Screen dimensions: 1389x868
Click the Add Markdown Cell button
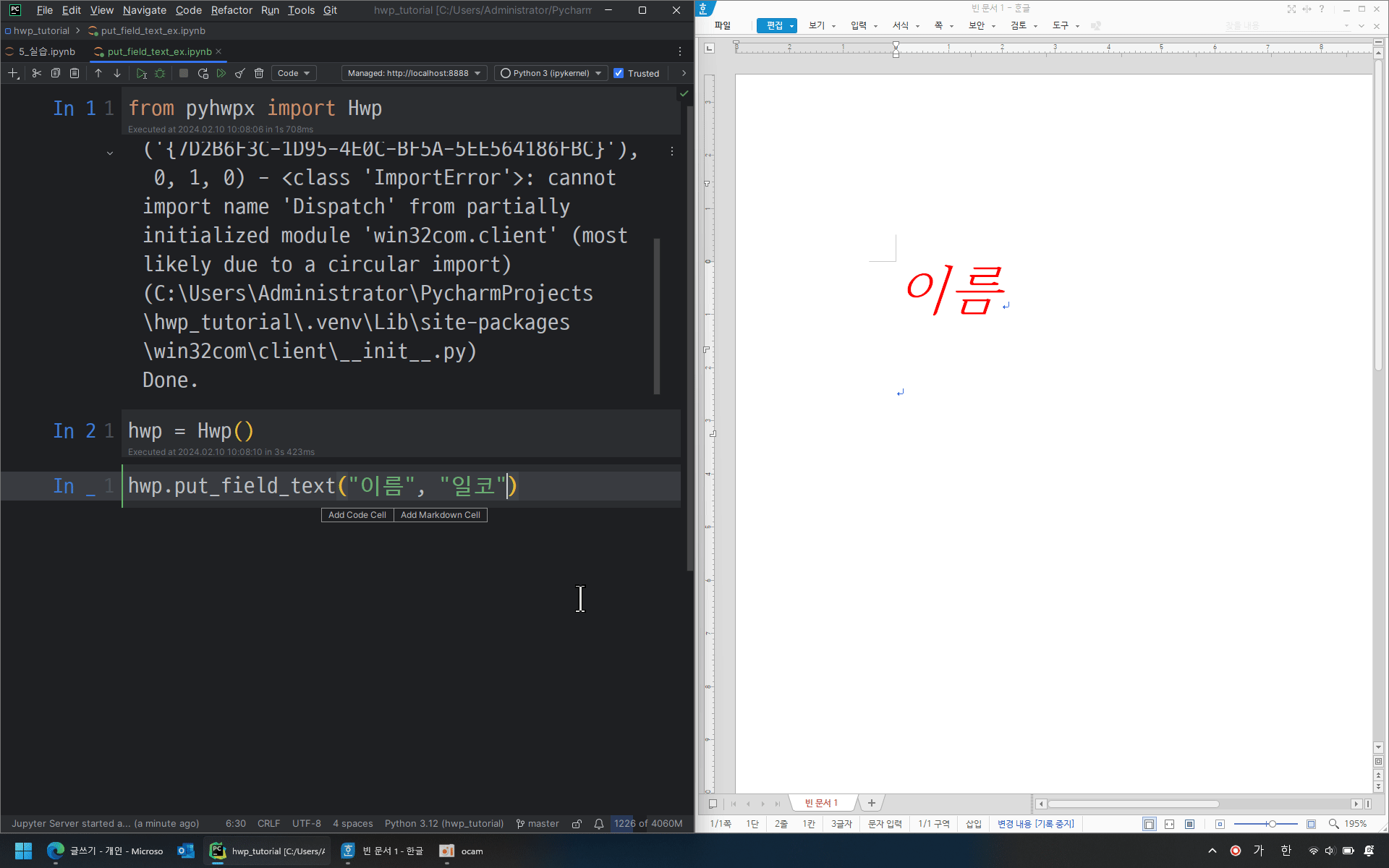point(441,515)
